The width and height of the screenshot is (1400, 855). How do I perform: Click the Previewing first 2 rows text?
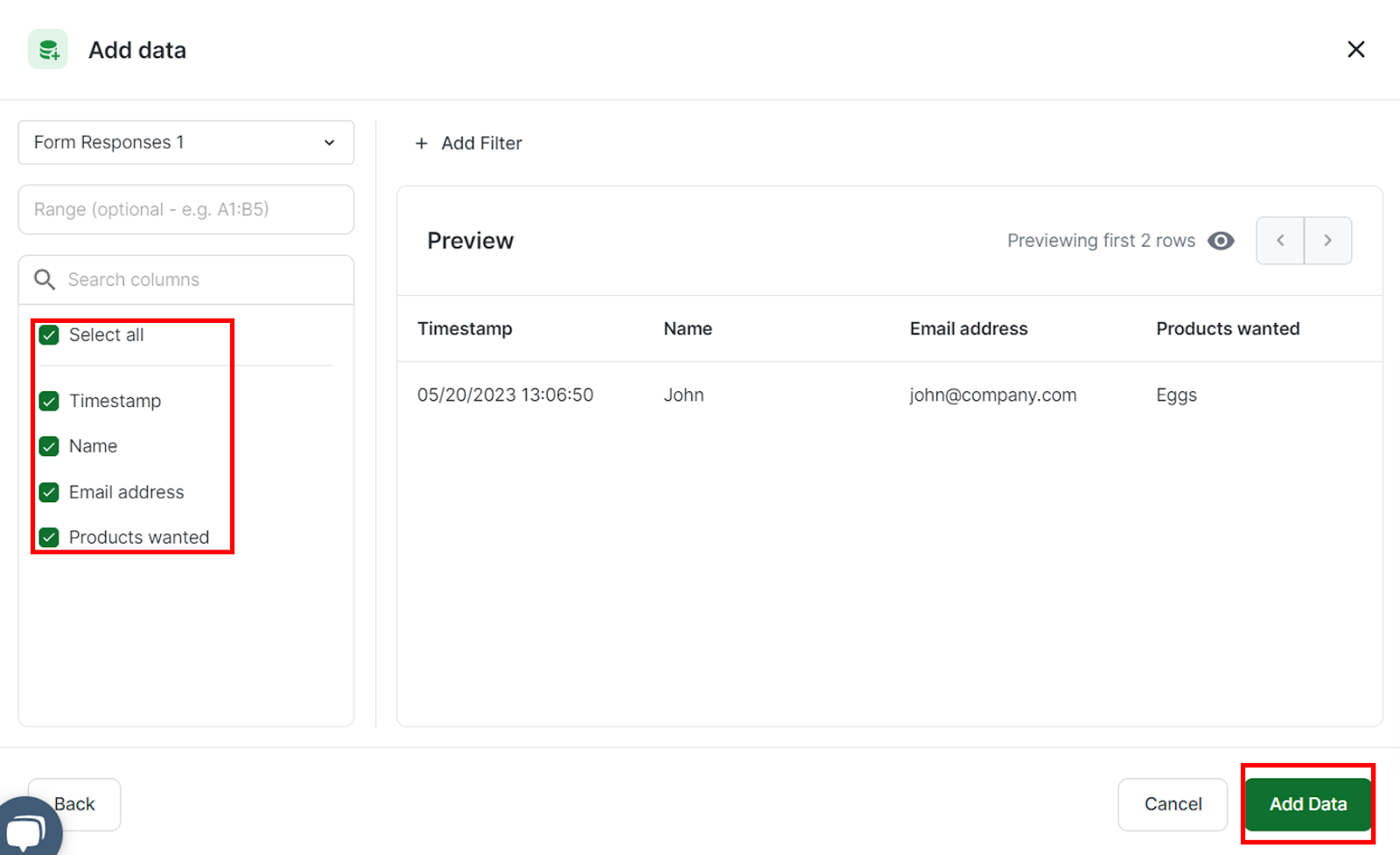point(1101,241)
